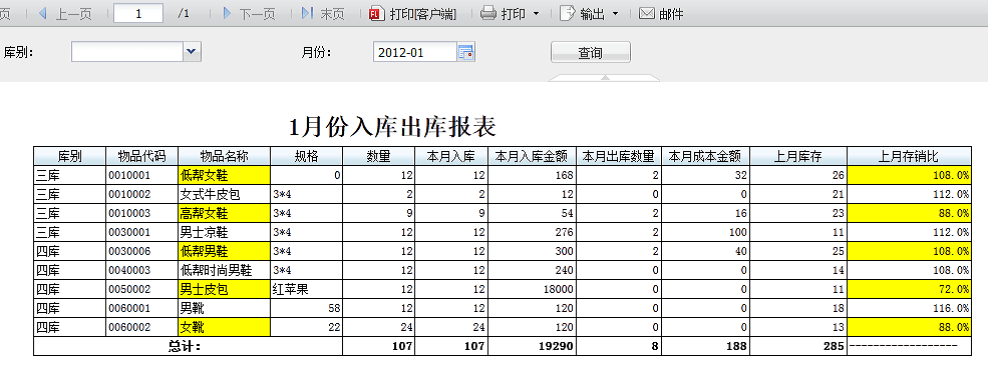The image size is (988, 373).
Task: Click the 18000 amount cell
Action: pos(532,289)
